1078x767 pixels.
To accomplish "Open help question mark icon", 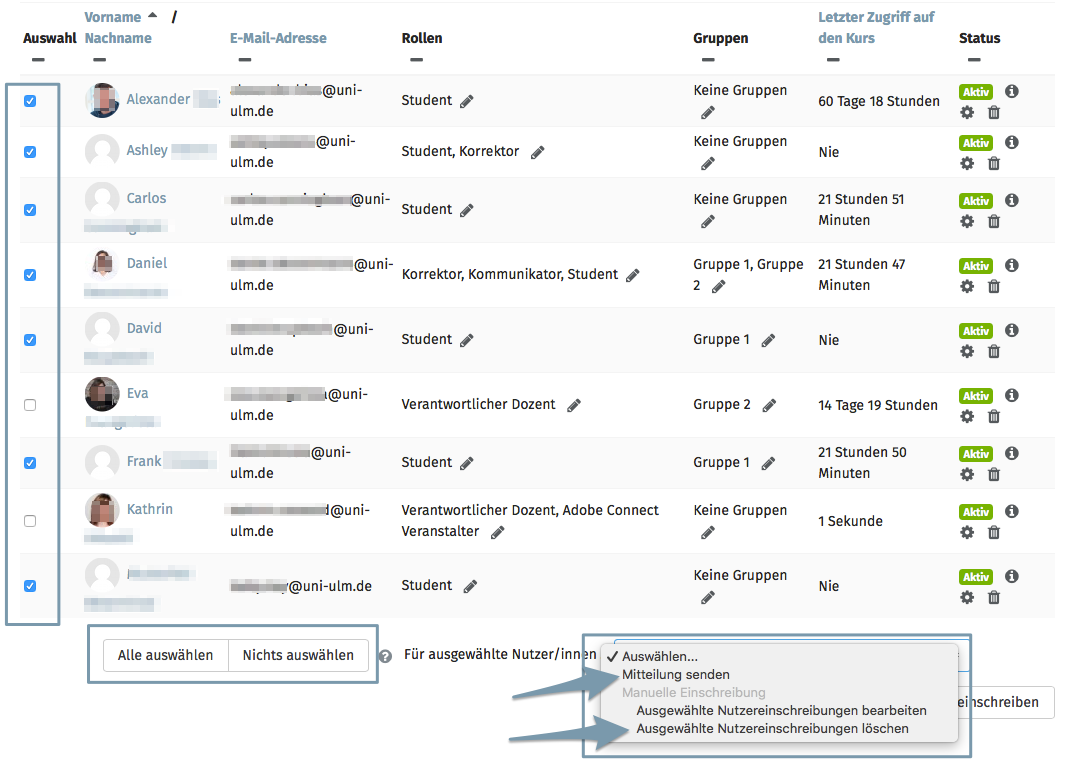I will click(x=386, y=656).
